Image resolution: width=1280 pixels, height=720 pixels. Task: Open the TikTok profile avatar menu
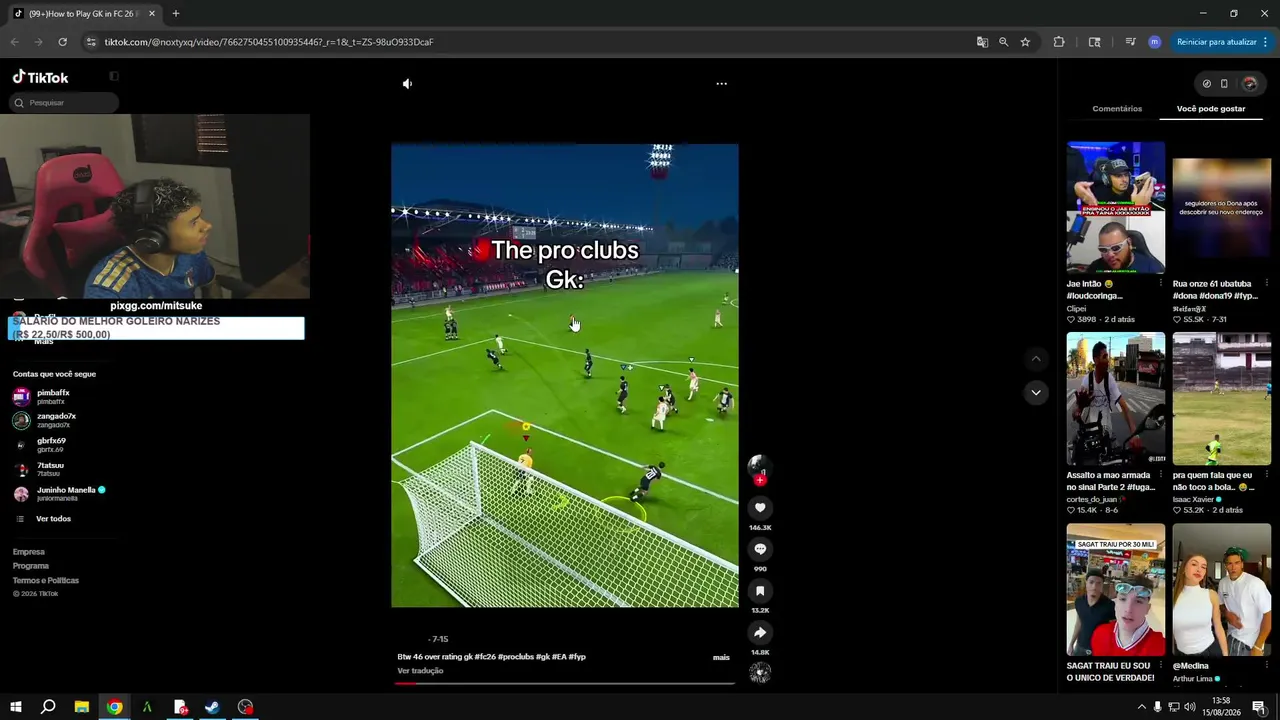tap(1249, 84)
